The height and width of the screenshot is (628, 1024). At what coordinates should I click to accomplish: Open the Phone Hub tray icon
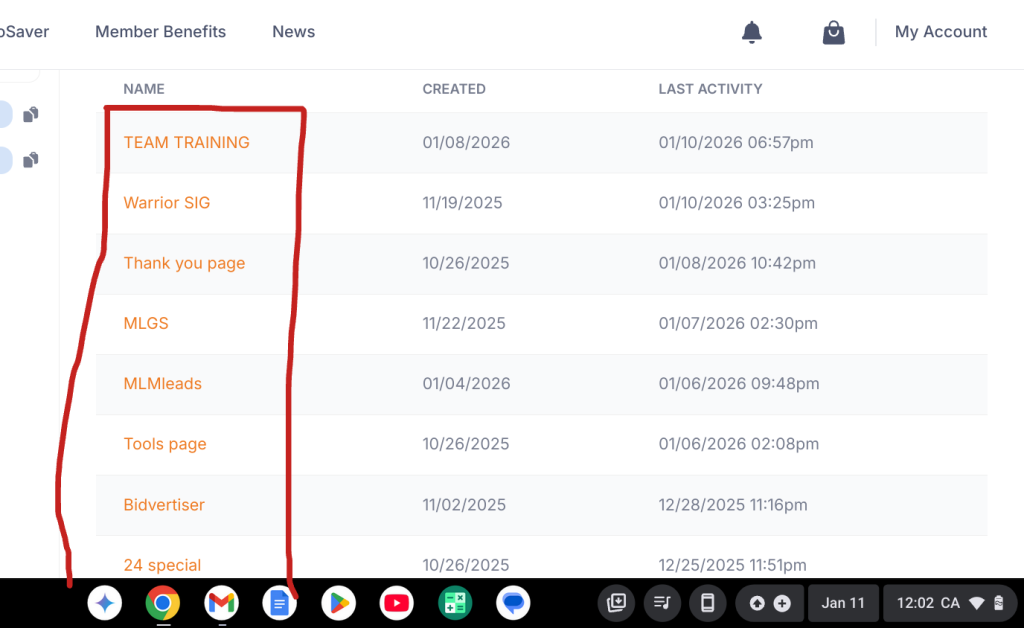point(707,603)
